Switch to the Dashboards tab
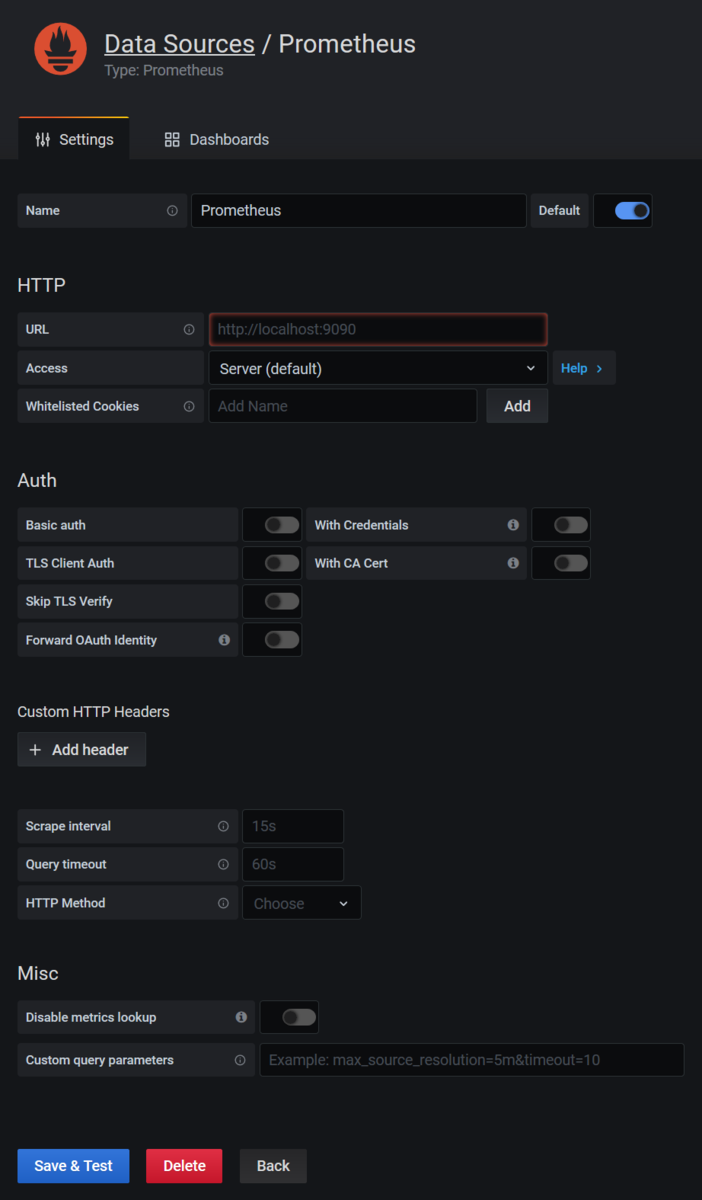Image resolution: width=702 pixels, height=1200 pixels. pos(216,139)
